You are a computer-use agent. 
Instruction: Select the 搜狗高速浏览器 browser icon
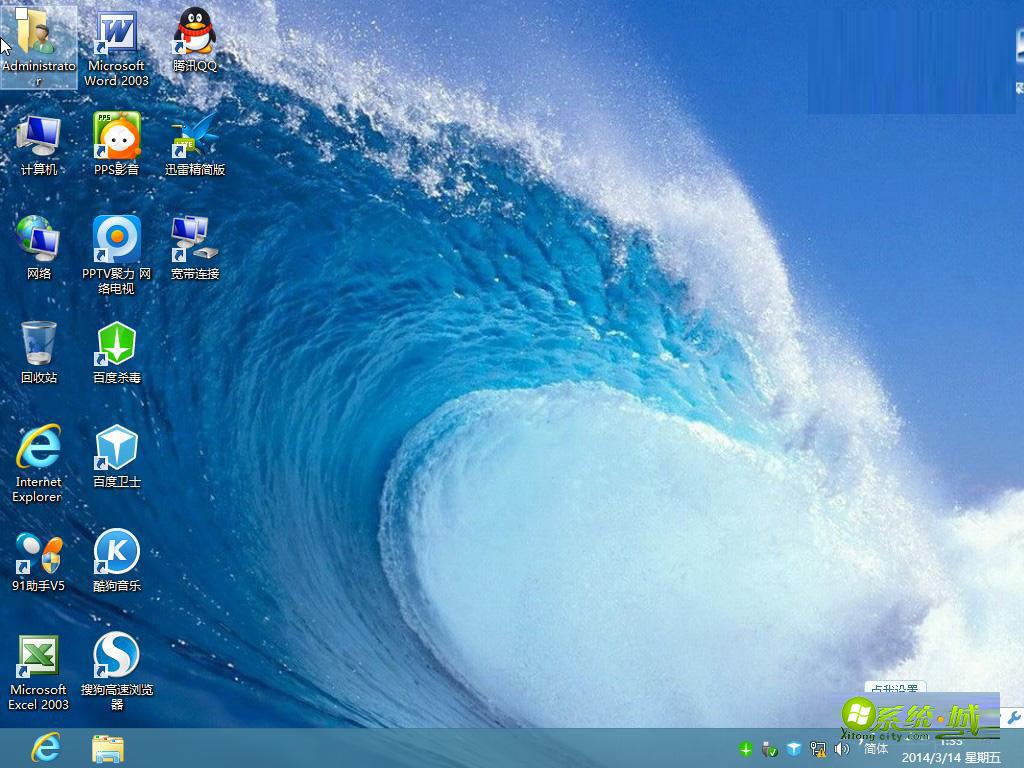tap(117, 657)
